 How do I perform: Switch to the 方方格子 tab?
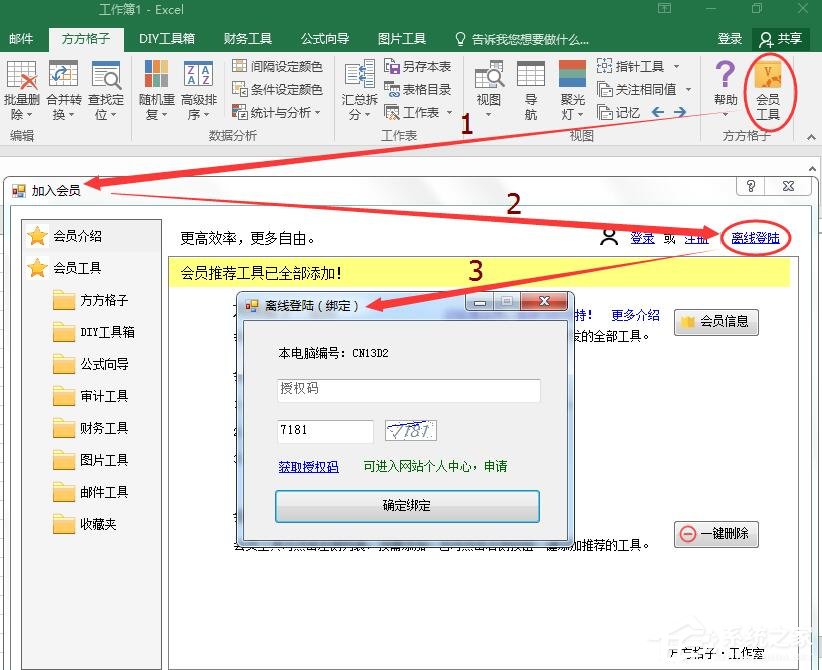point(86,38)
